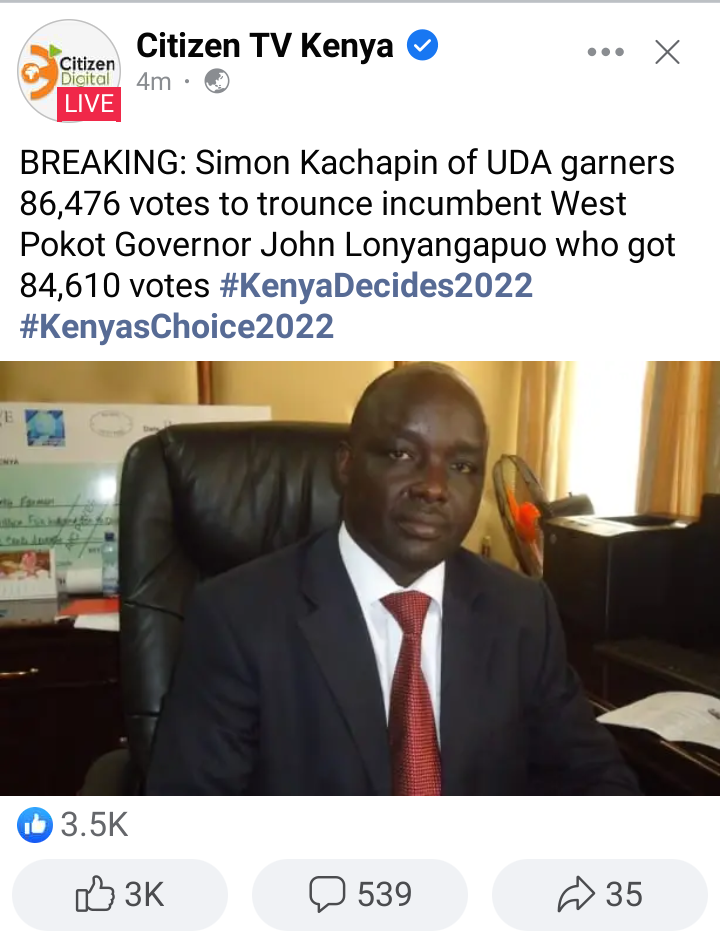The image size is (720, 938).
Task: Click the BREAKING post caption text
Action: (348, 224)
